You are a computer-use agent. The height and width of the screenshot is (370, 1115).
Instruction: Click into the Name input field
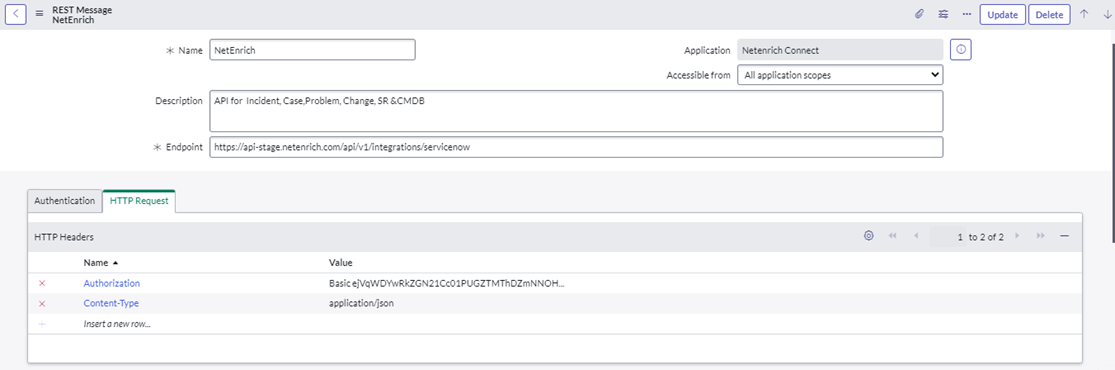point(312,50)
